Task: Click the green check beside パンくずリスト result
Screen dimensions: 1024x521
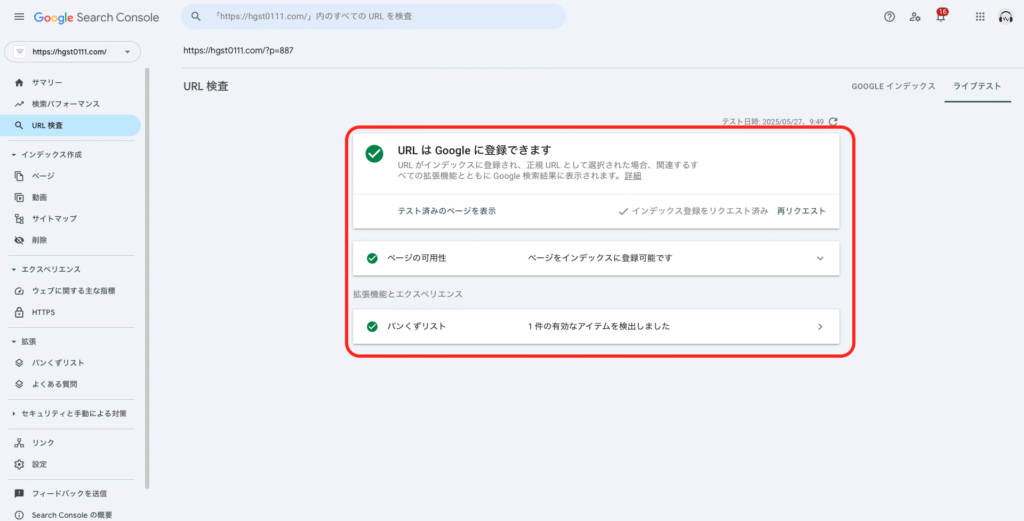Action: [372, 326]
